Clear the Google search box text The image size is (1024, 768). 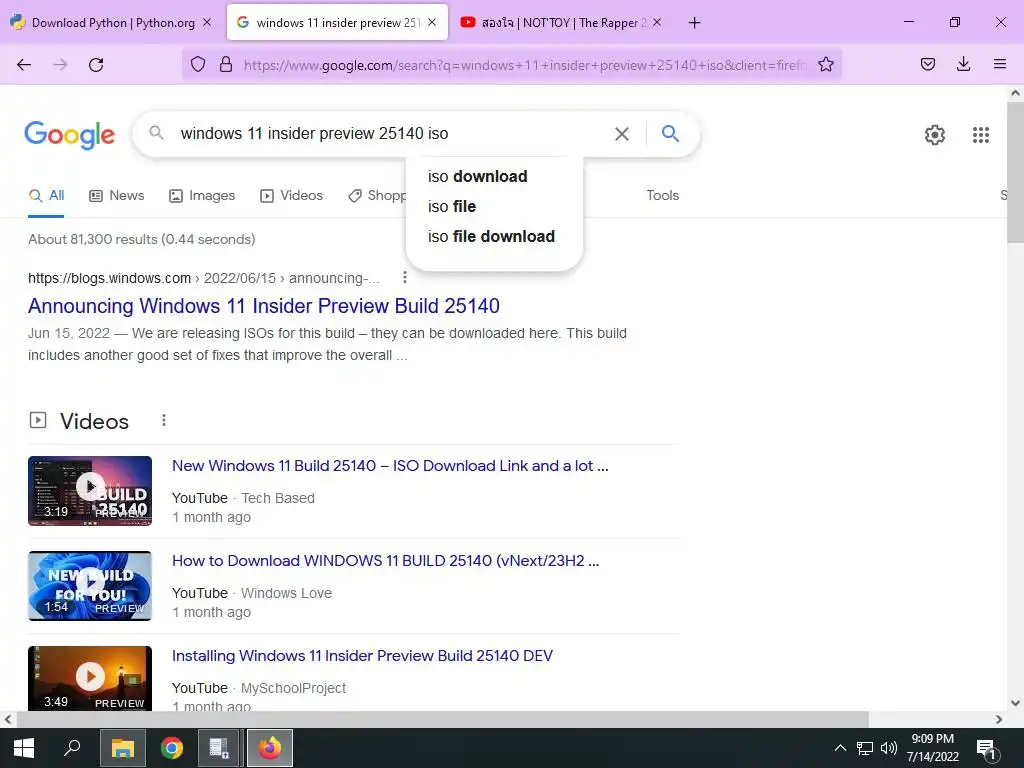click(622, 134)
